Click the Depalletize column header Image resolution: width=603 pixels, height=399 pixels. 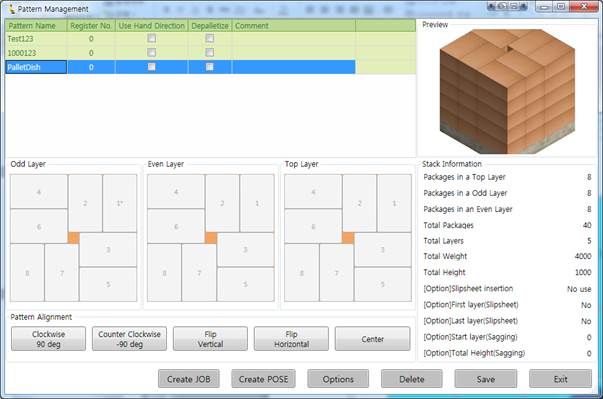[x=210, y=26]
